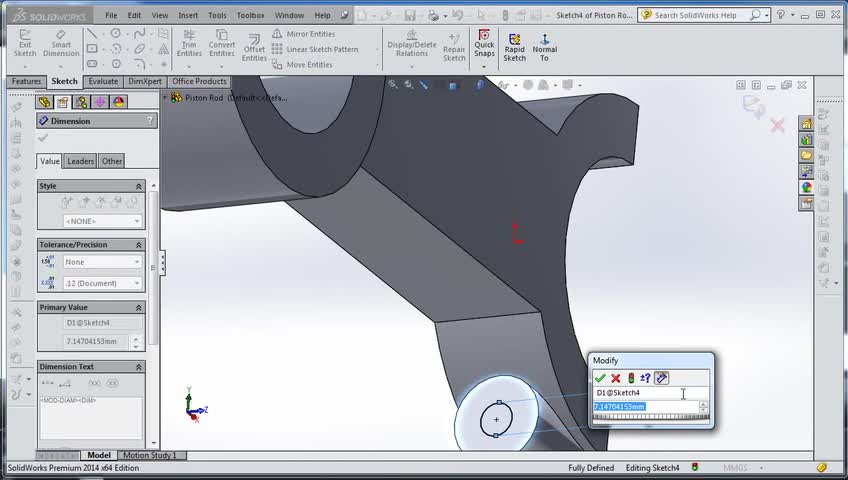Click the Rebuild traffic light in Modify

coord(631,378)
